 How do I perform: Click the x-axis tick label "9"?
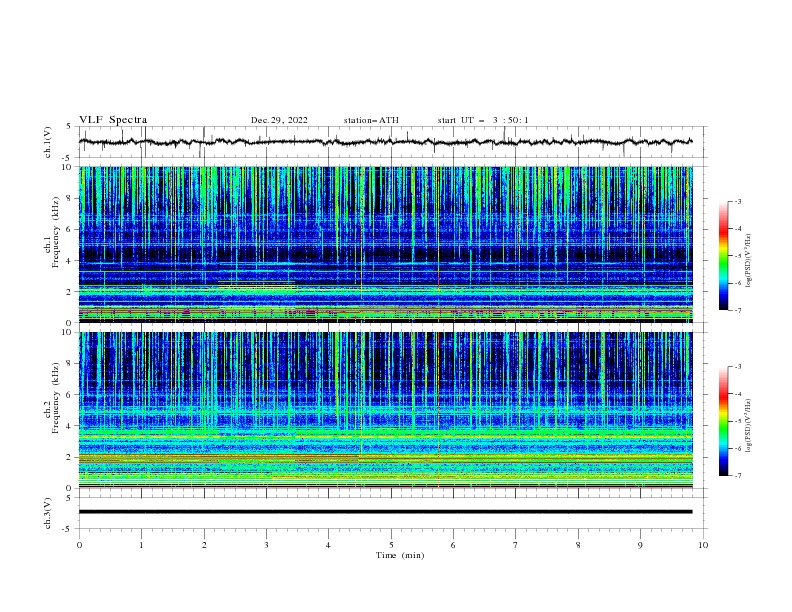coord(640,545)
